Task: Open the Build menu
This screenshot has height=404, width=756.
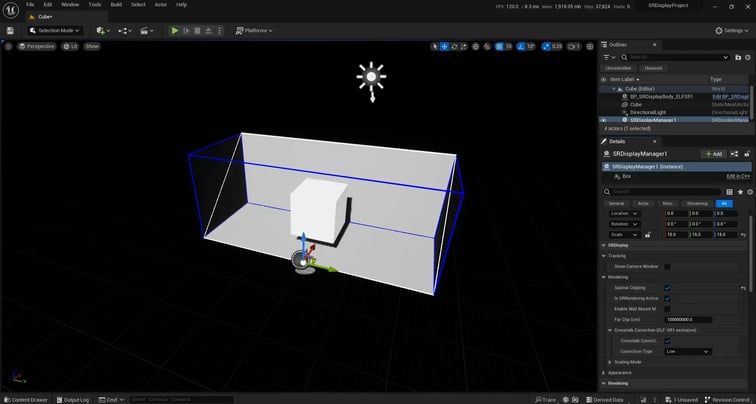Action: click(115, 5)
